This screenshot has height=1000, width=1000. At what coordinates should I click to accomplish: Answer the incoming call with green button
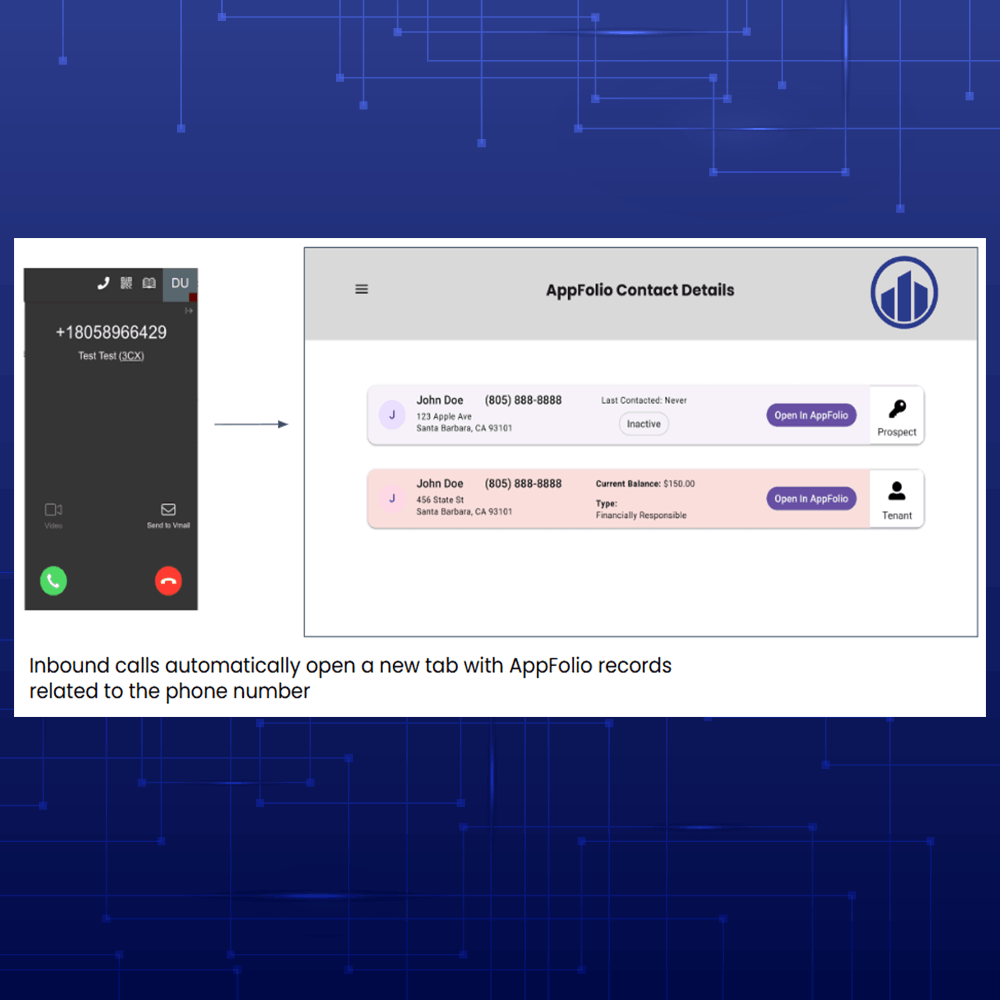54,581
